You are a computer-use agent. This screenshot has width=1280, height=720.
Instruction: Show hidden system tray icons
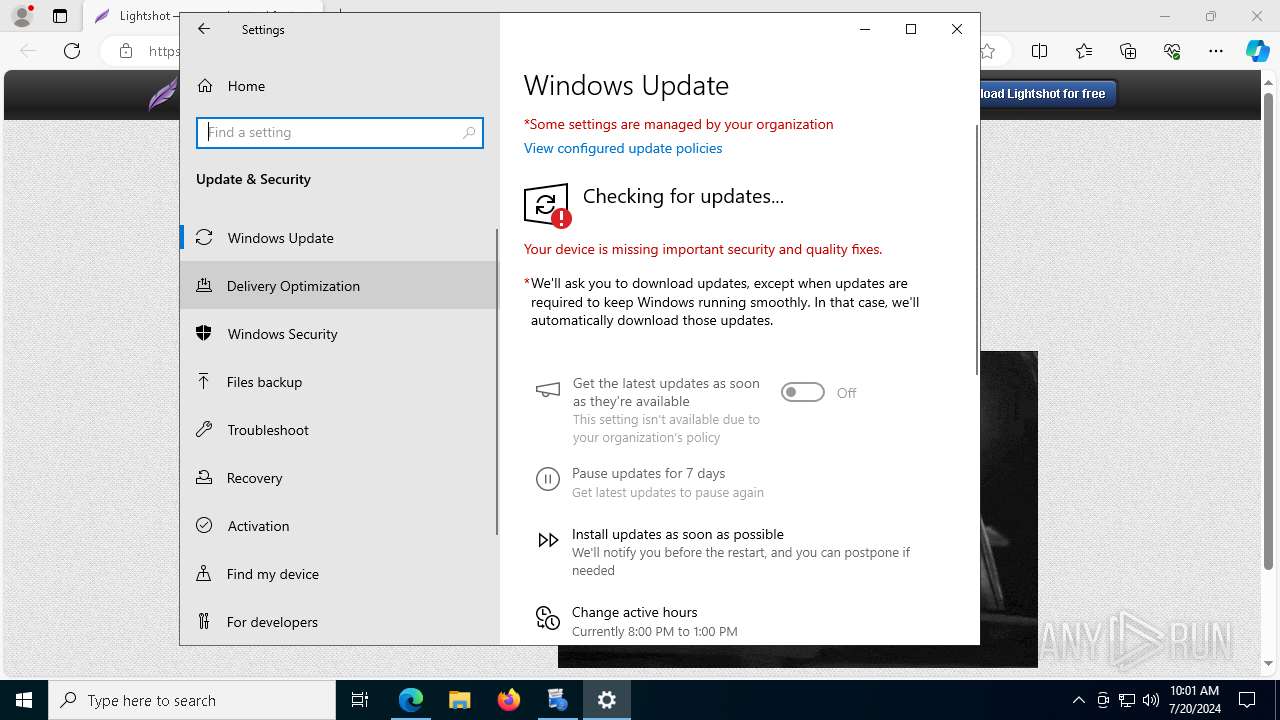click(1079, 700)
